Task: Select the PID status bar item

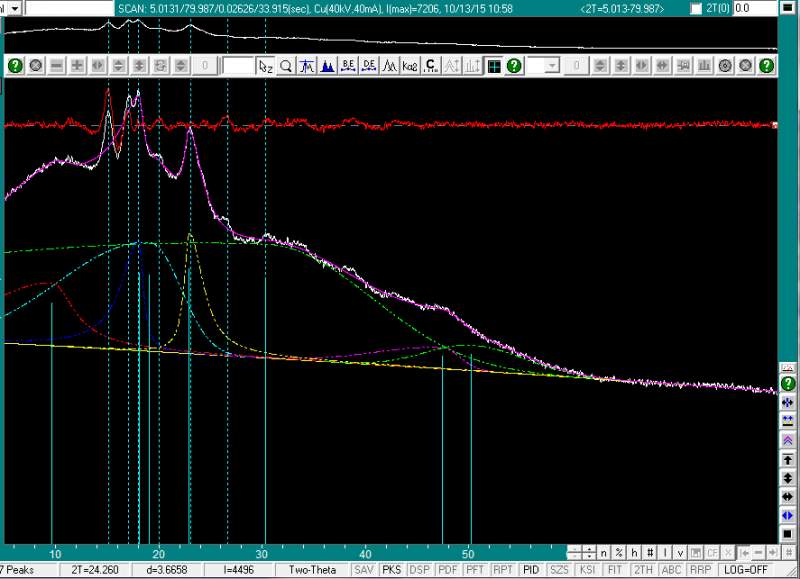Action: [531, 570]
